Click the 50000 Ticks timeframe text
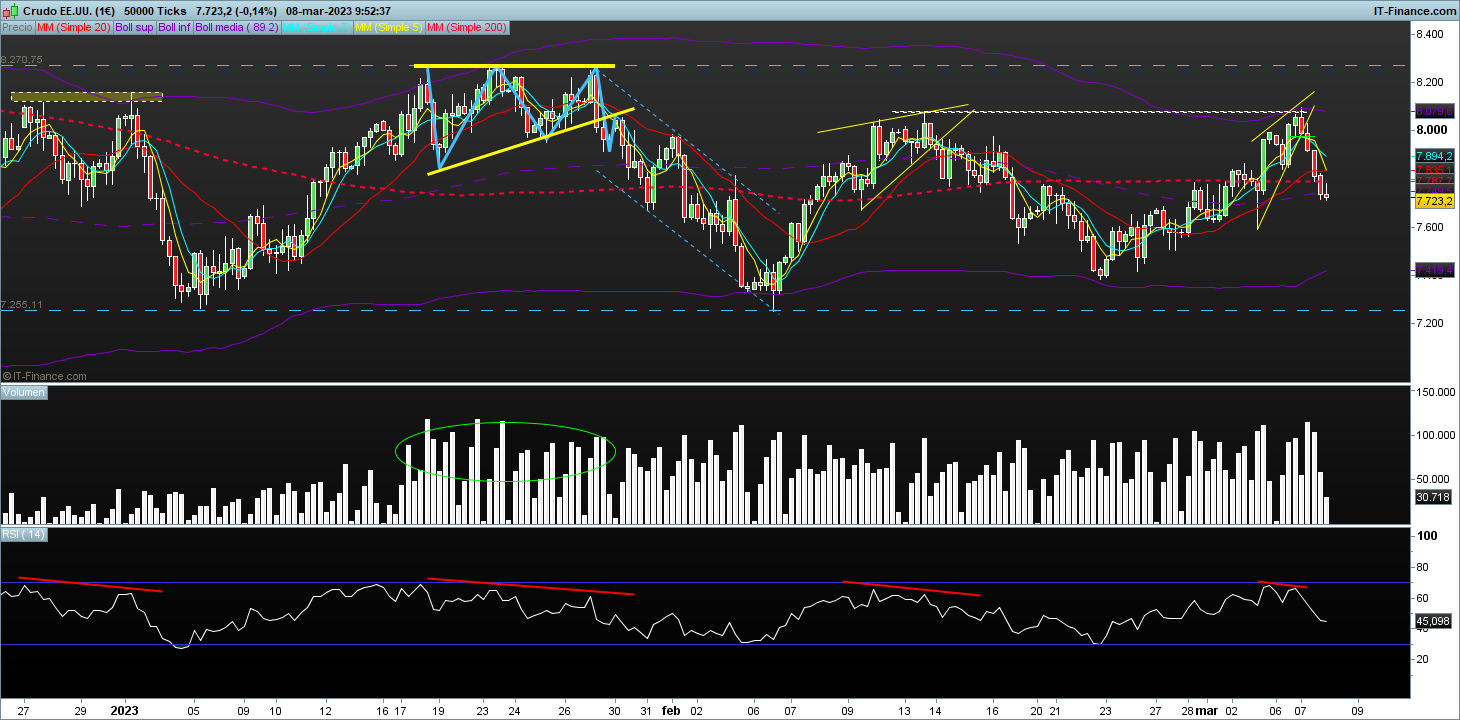The width and height of the screenshot is (1460, 720). coord(154,11)
